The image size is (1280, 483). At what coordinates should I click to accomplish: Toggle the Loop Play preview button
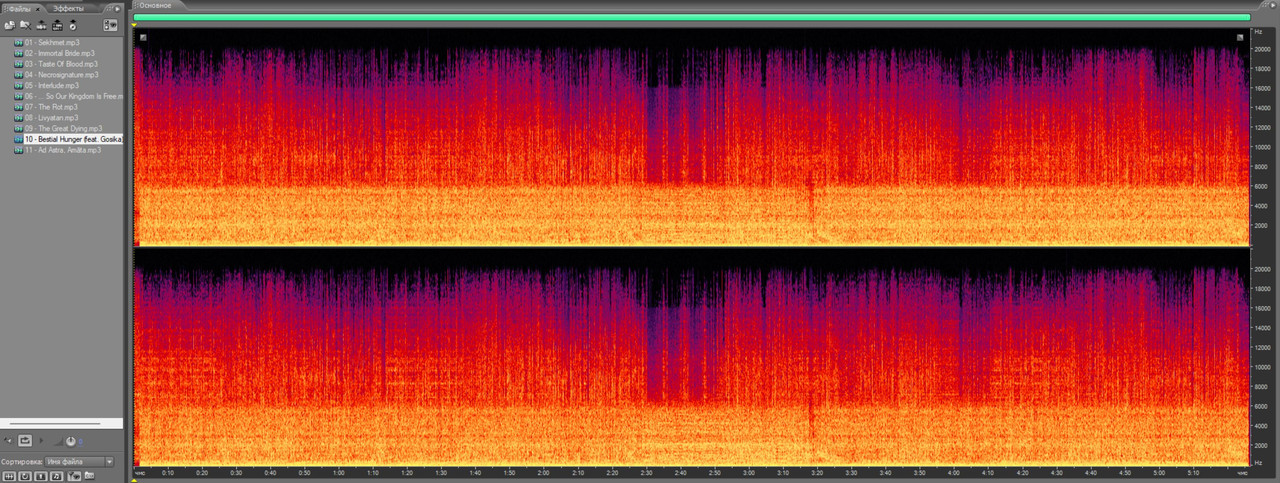(x=25, y=441)
